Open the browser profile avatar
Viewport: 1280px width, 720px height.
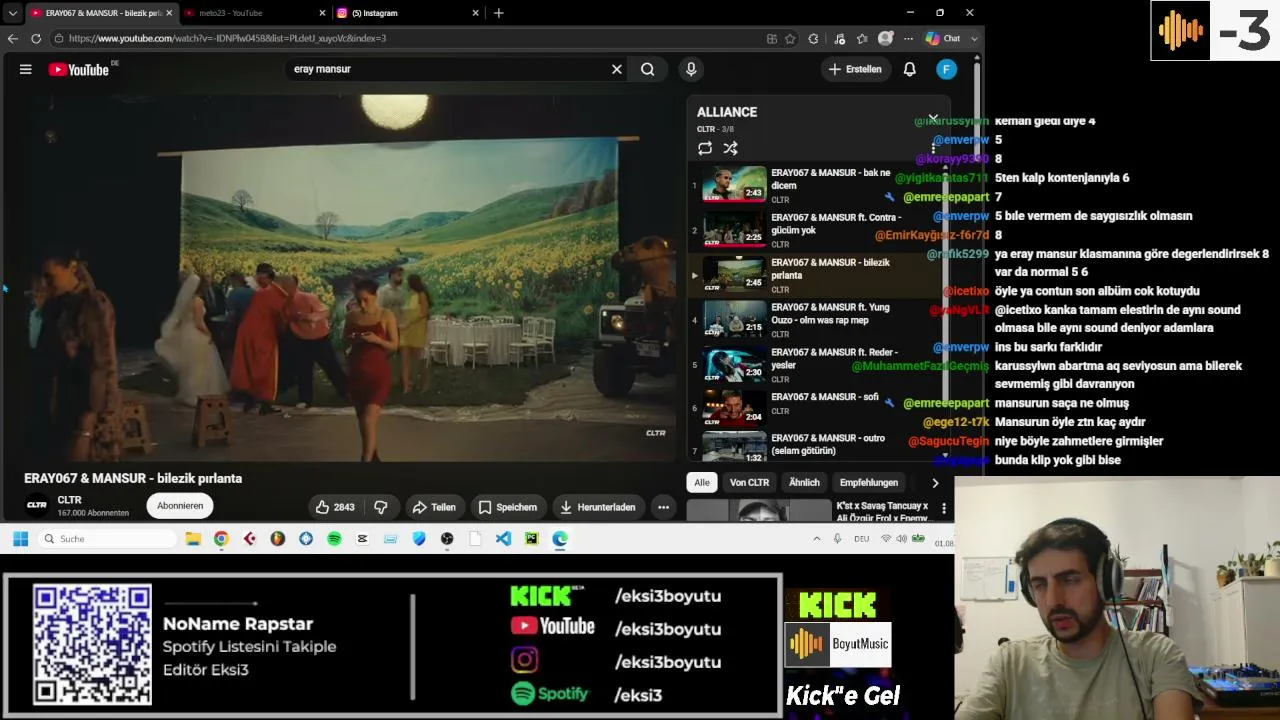coord(885,38)
